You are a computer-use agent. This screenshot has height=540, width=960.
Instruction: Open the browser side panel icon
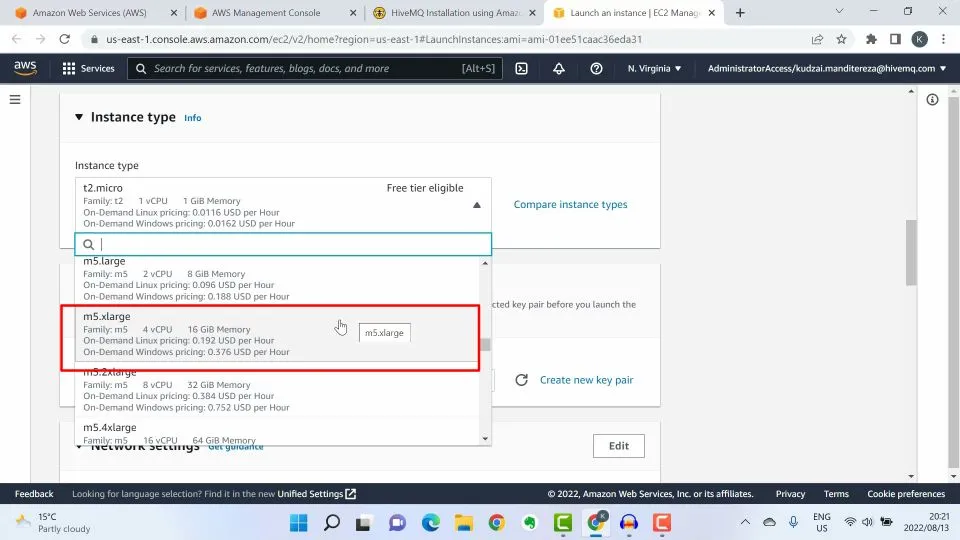[895, 39]
